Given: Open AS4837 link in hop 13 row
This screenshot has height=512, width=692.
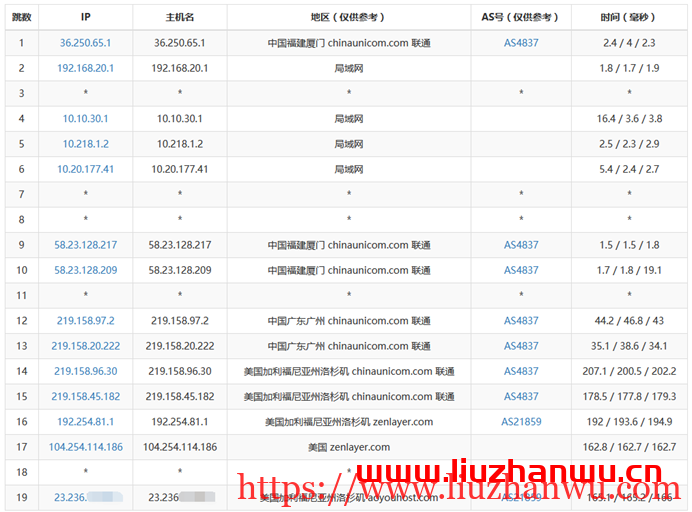Looking at the screenshot, I should pos(521,346).
